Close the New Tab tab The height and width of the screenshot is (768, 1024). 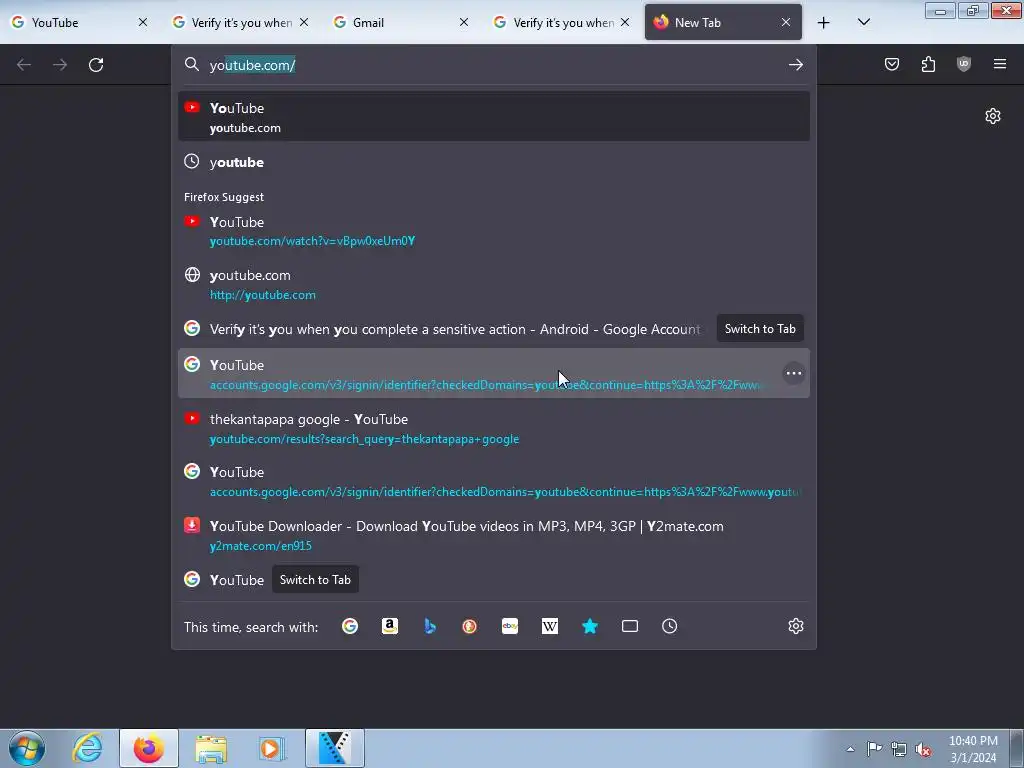tap(786, 22)
